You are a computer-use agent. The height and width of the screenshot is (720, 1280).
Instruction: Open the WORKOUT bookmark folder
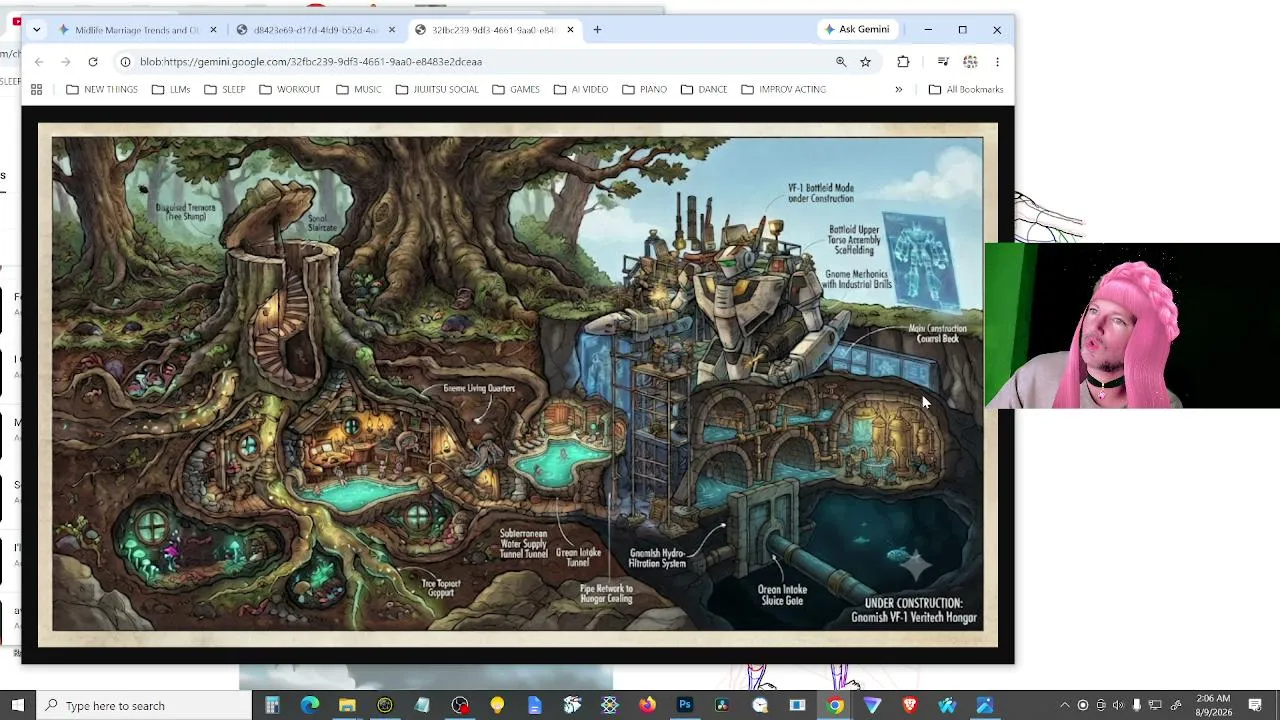tap(290, 90)
